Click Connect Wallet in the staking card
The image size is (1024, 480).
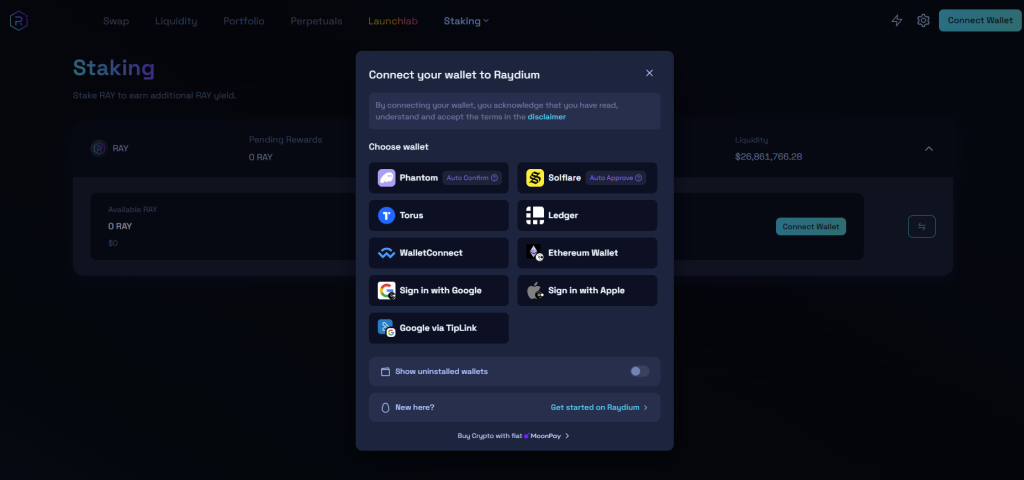point(810,227)
